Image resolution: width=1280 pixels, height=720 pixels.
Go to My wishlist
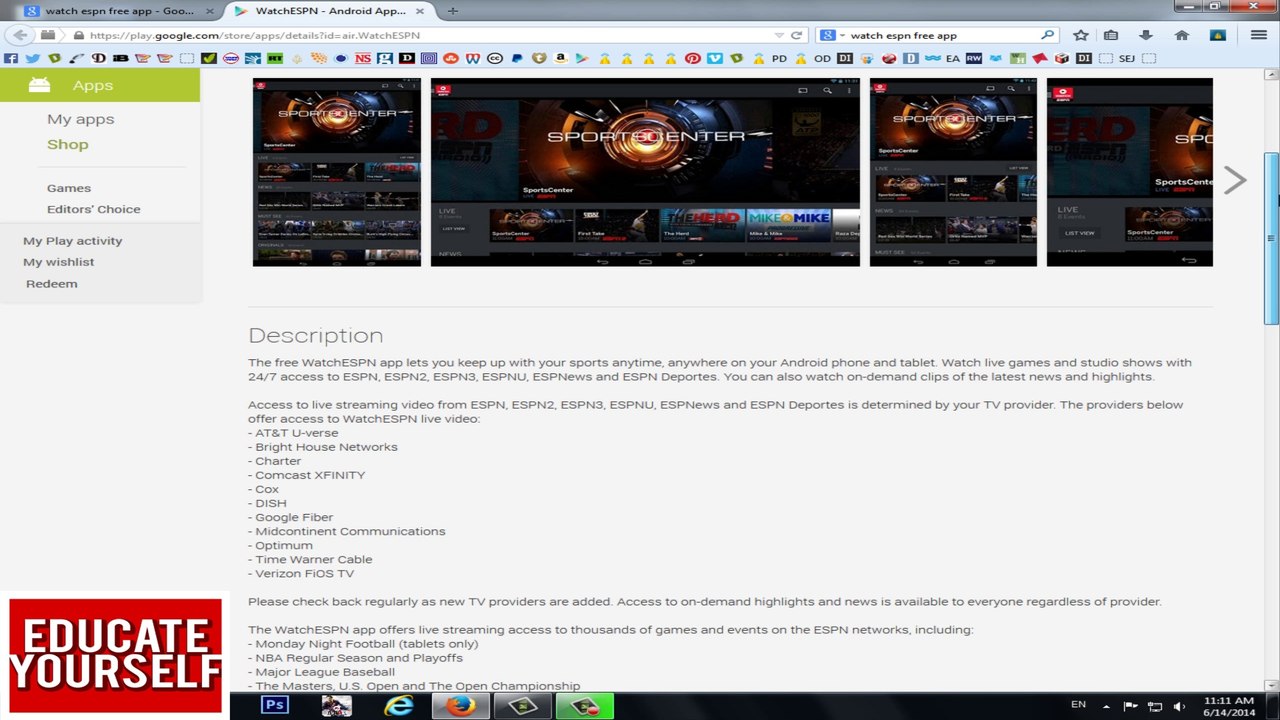click(x=59, y=262)
